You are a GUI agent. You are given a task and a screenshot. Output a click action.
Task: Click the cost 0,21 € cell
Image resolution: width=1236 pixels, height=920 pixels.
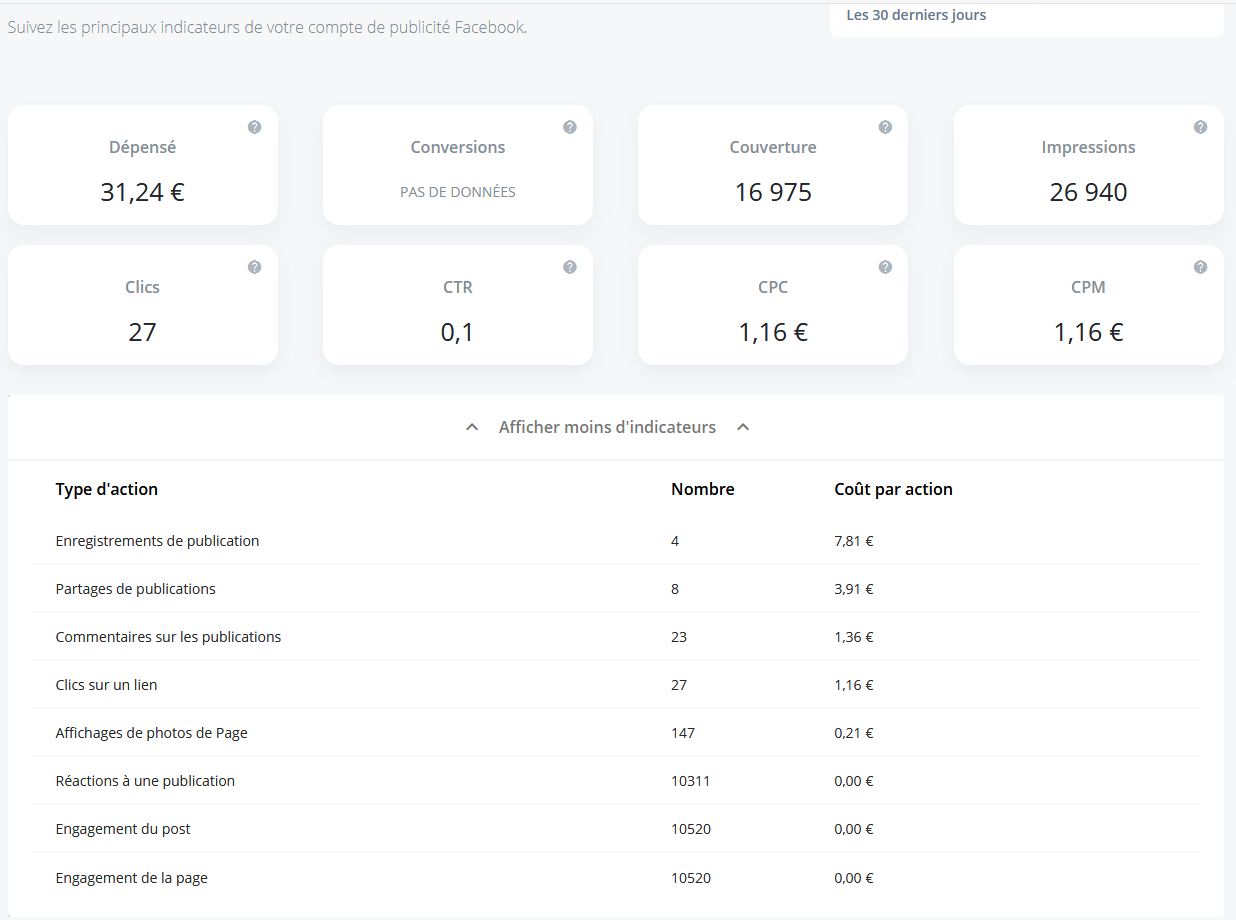pos(854,733)
